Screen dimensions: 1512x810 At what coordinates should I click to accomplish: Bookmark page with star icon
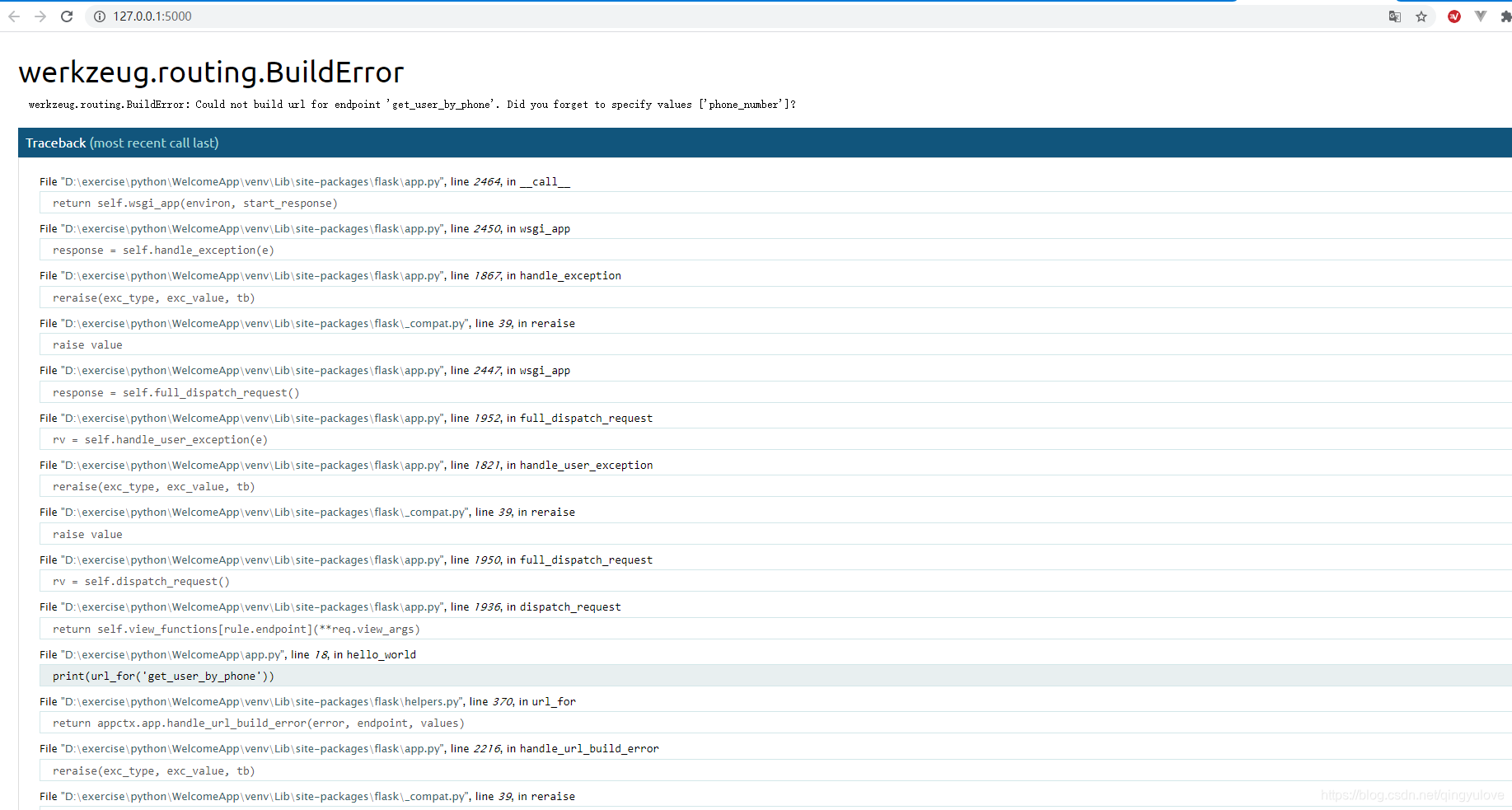[1421, 16]
